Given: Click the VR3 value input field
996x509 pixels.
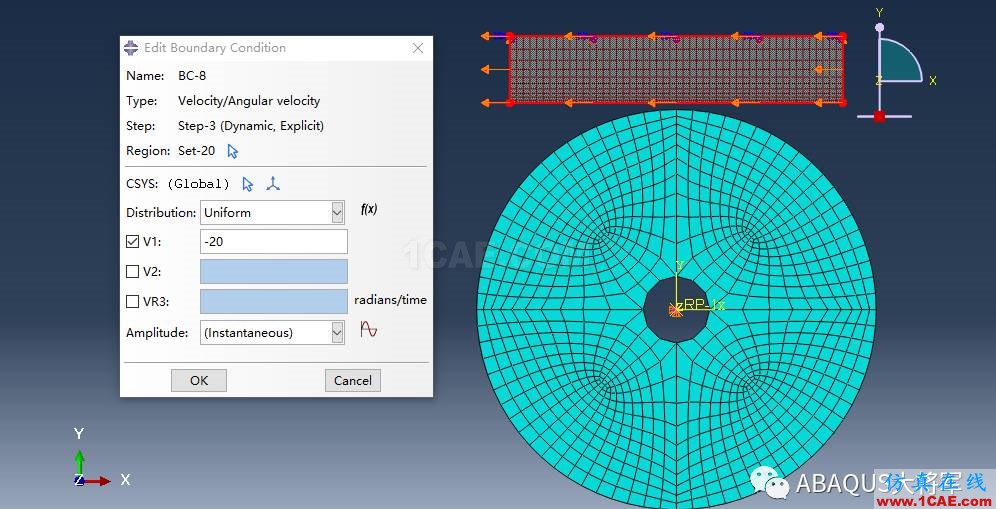Looking at the screenshot, I should point(274,301).
